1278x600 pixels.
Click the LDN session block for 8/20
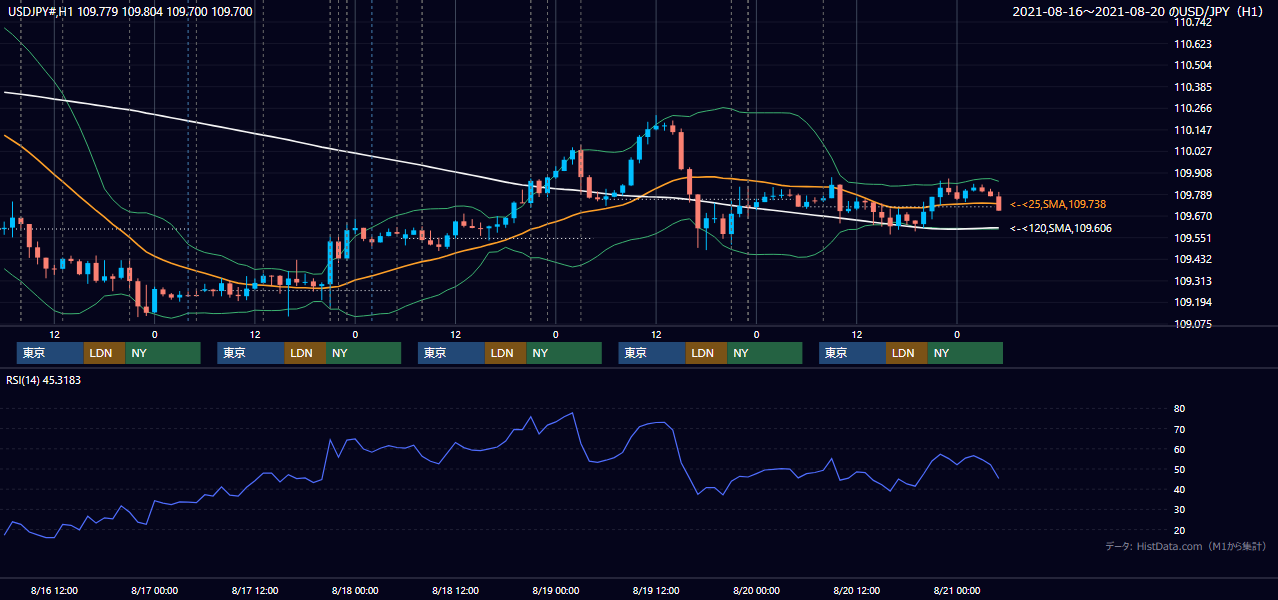pyautogui.click(x=906, y=353)
